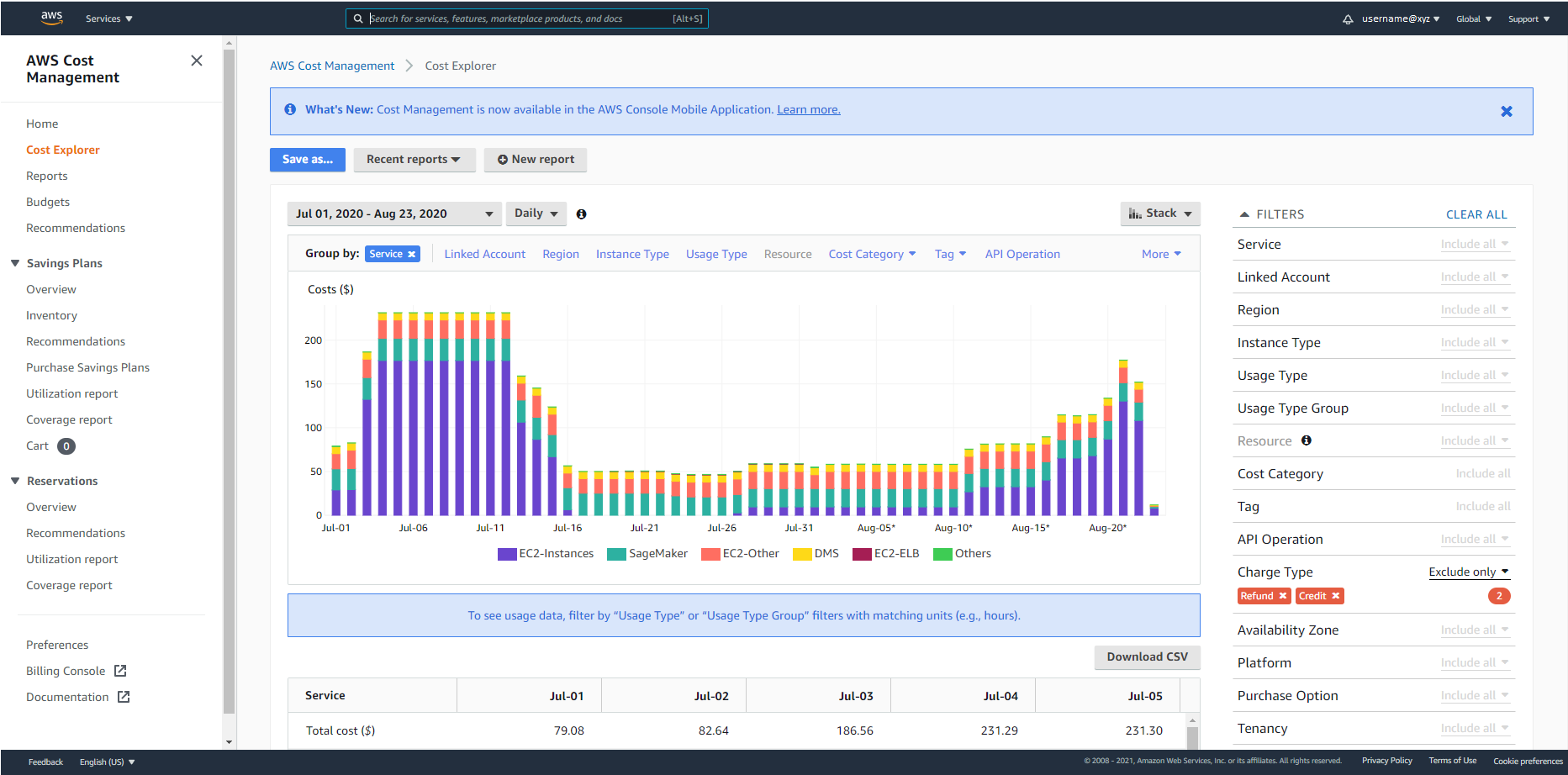The height and width of the screenshot is (775, 1568).
Task: Click the granularity info icon beside Daily
Action: 581,214
